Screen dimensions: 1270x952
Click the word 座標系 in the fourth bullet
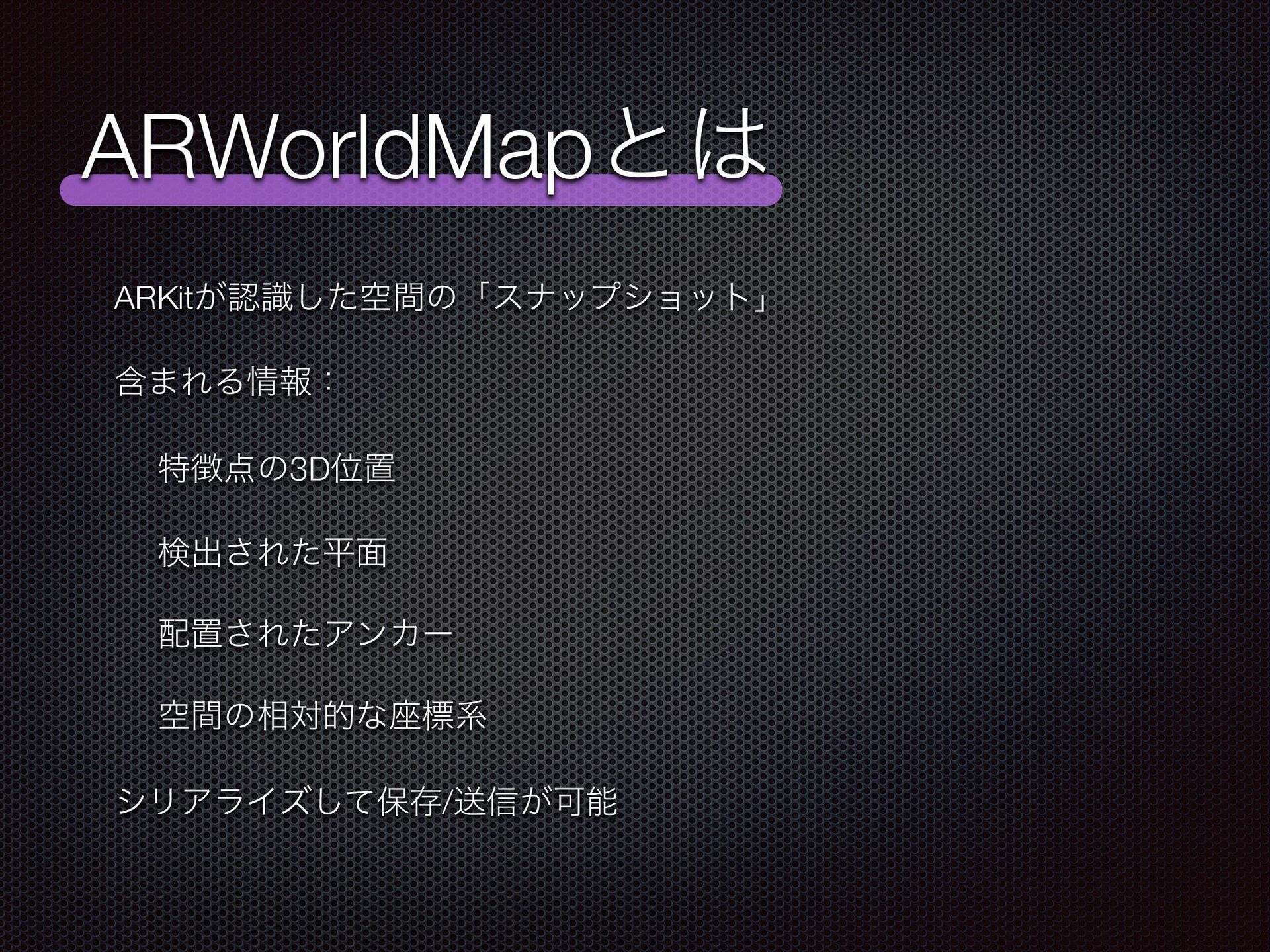[x=439, y=716]
